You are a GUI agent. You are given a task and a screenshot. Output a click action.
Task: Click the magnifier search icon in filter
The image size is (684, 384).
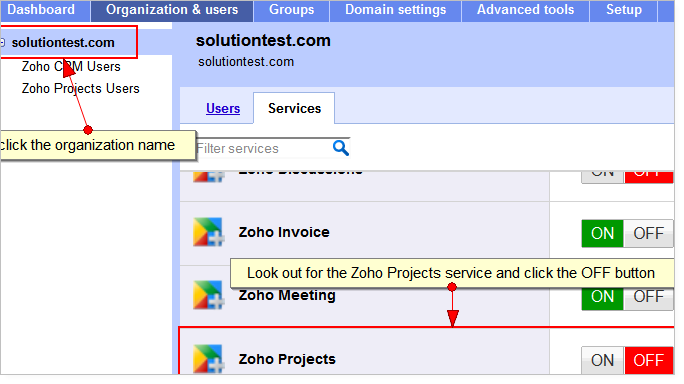[x=341, y=148]
